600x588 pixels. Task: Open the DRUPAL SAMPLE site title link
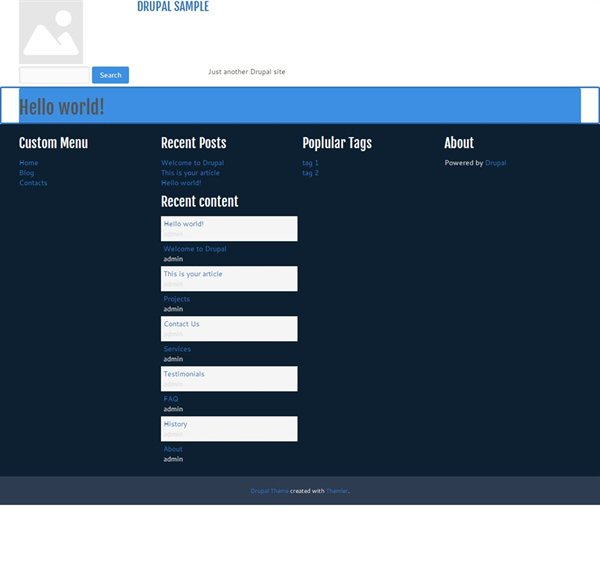(x=173, y=7)
